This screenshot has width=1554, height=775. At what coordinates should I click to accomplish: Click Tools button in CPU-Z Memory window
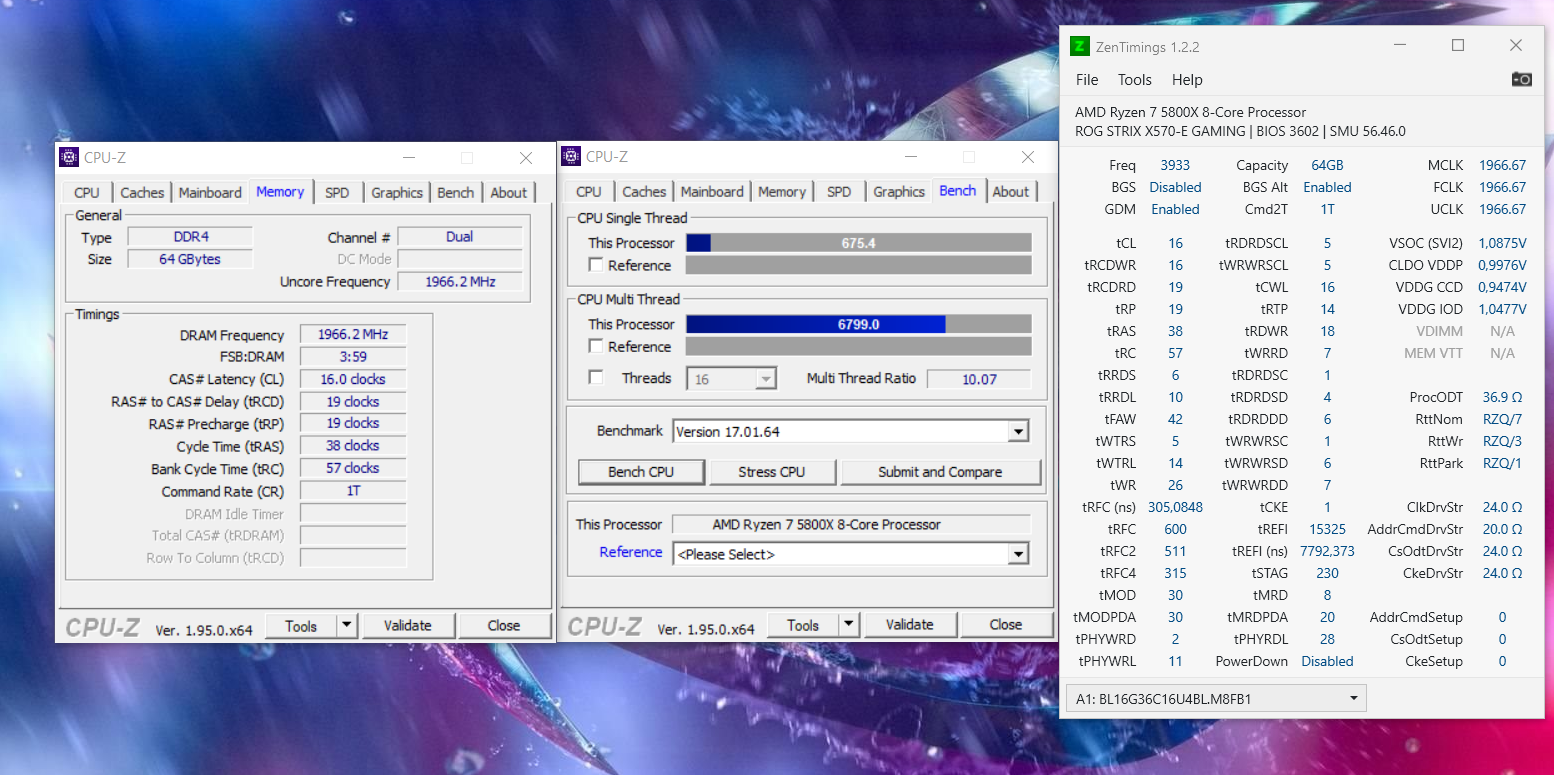pos(301,626)
